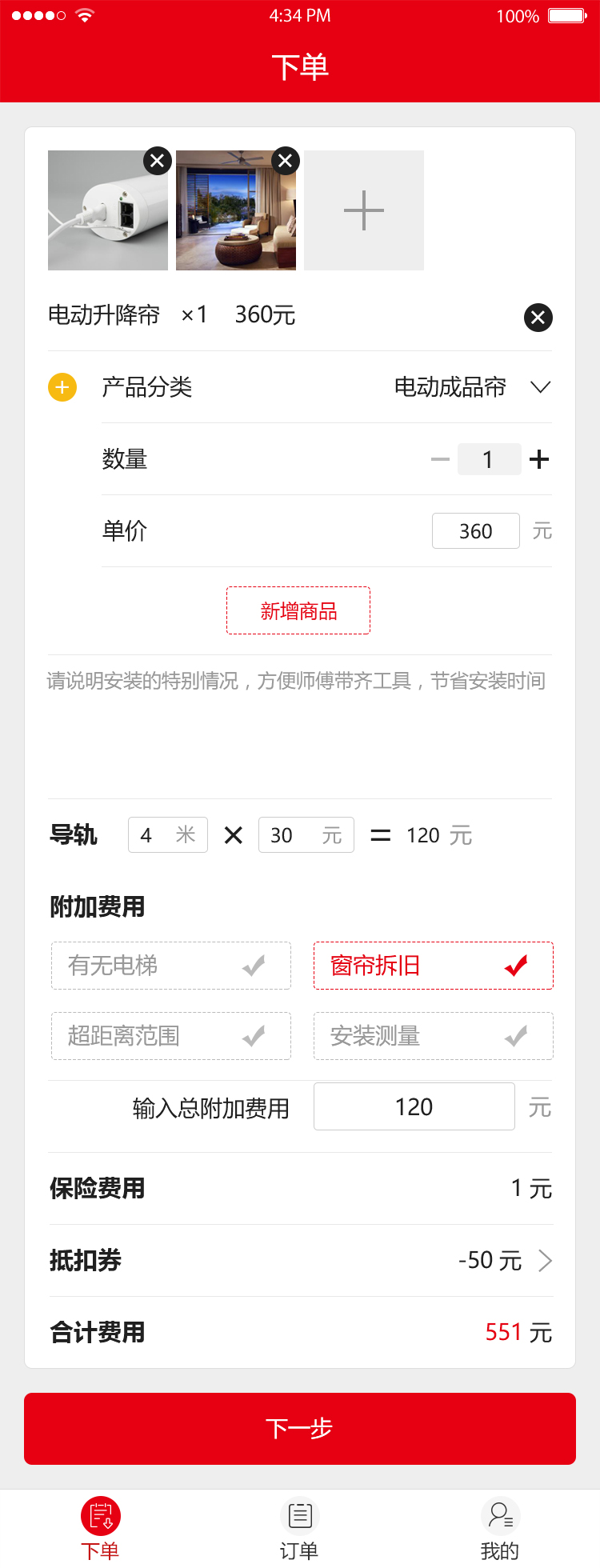This screenshot has height=1568, width=600.
Task: Expand the 电动成品帘 category dropdown
Action: pyautogui.click(x=541, y=387)
